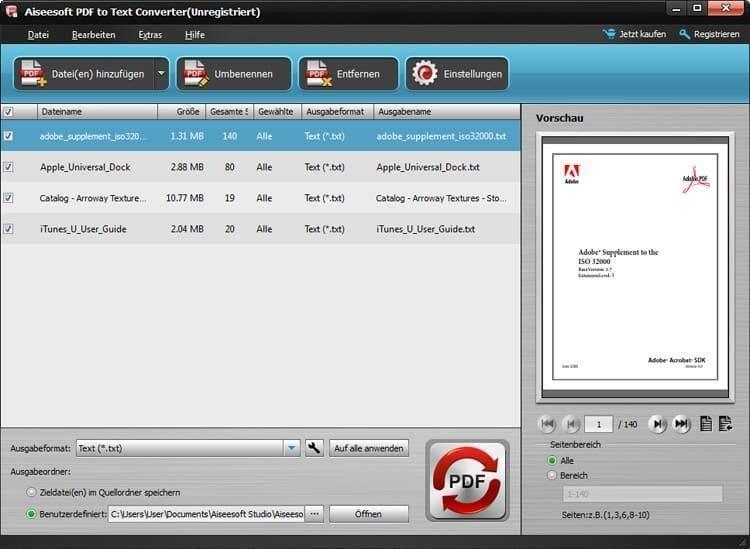Click the PDF preview page thumbnail
This screenshot has height=549, width=750.
[635, 267]
